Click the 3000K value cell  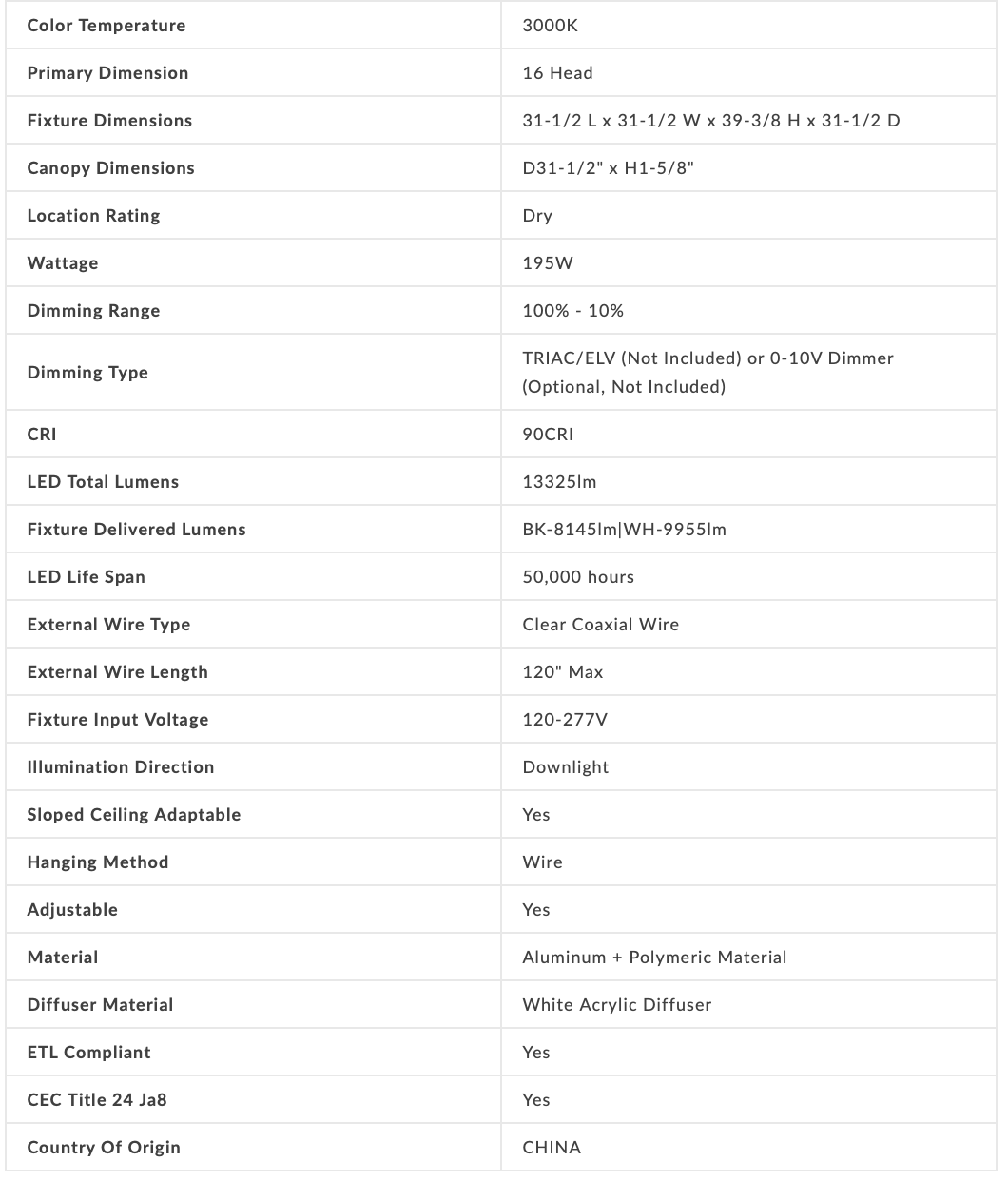[x=550, y=26]
